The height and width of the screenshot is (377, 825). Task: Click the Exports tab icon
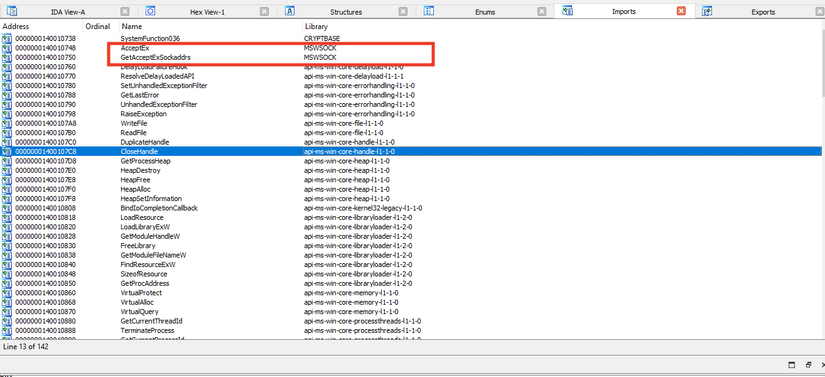[707, 12]
